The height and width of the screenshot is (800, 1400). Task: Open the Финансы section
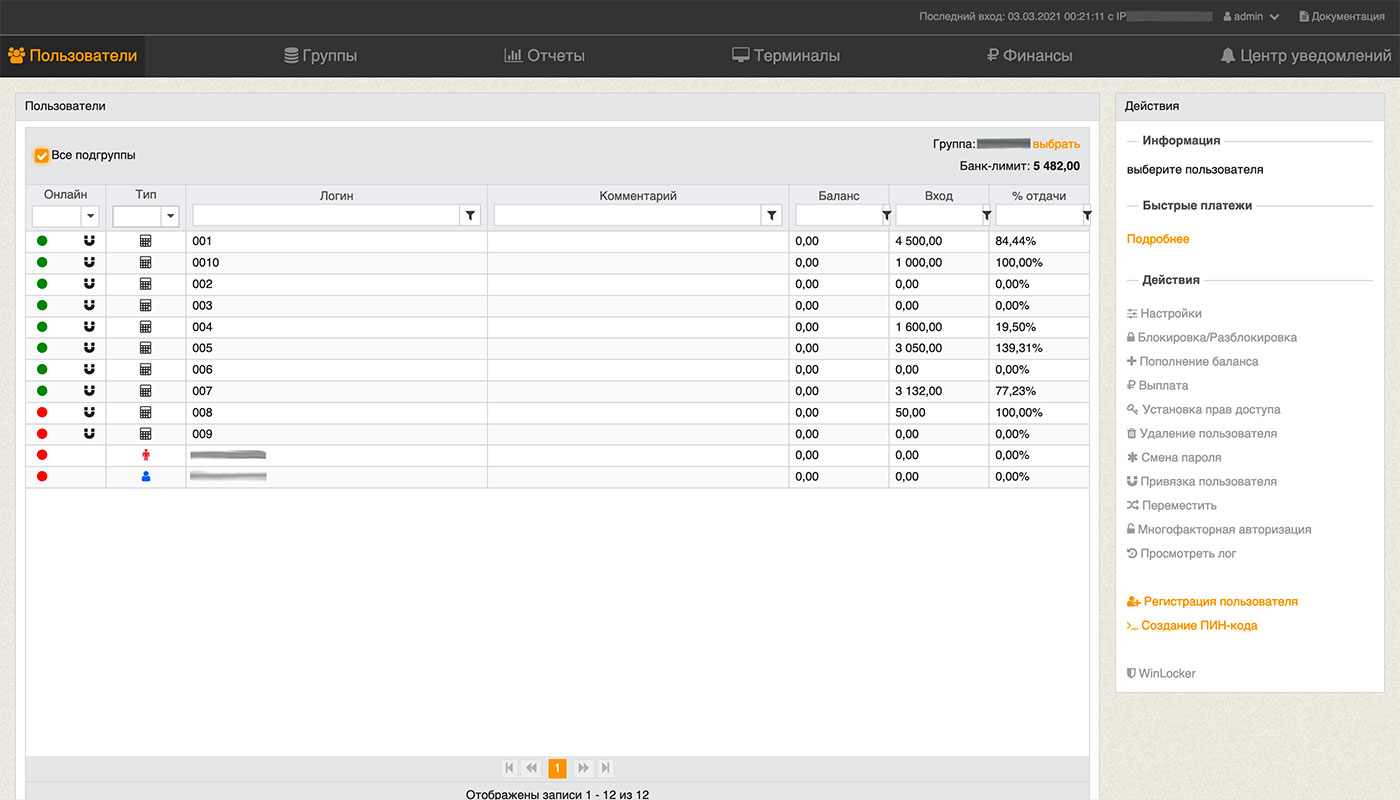point(1029,56)
